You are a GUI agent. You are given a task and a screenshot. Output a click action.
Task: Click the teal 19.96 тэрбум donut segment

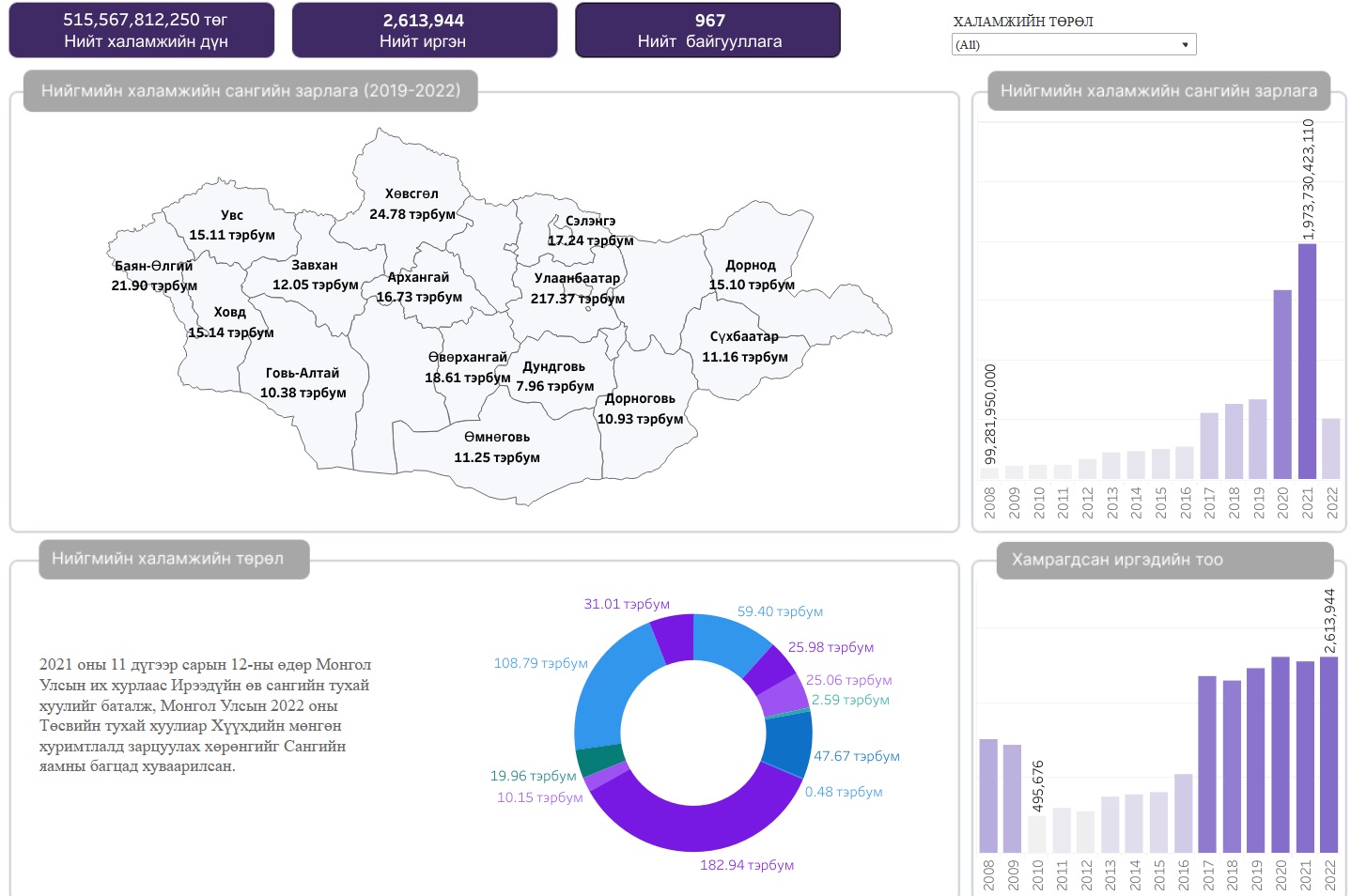(x=598, y=759)
